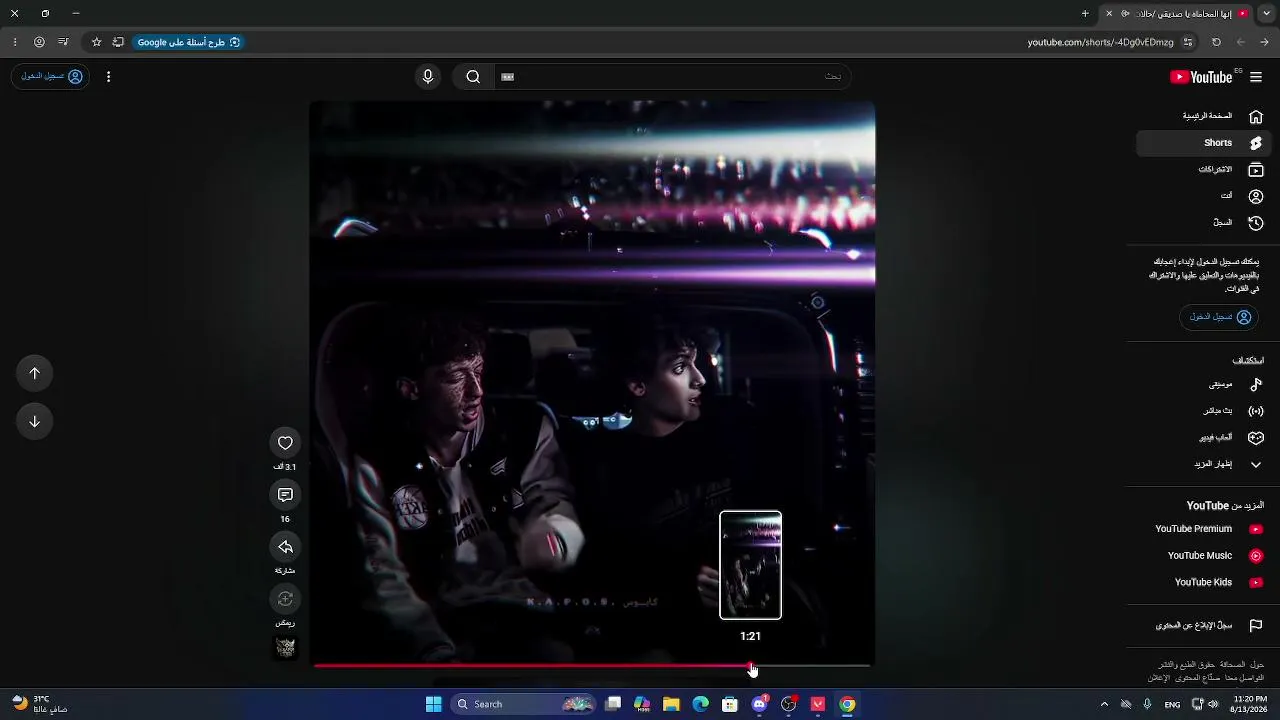
Task: Open the You section in sidebar
Action: 1204,196
